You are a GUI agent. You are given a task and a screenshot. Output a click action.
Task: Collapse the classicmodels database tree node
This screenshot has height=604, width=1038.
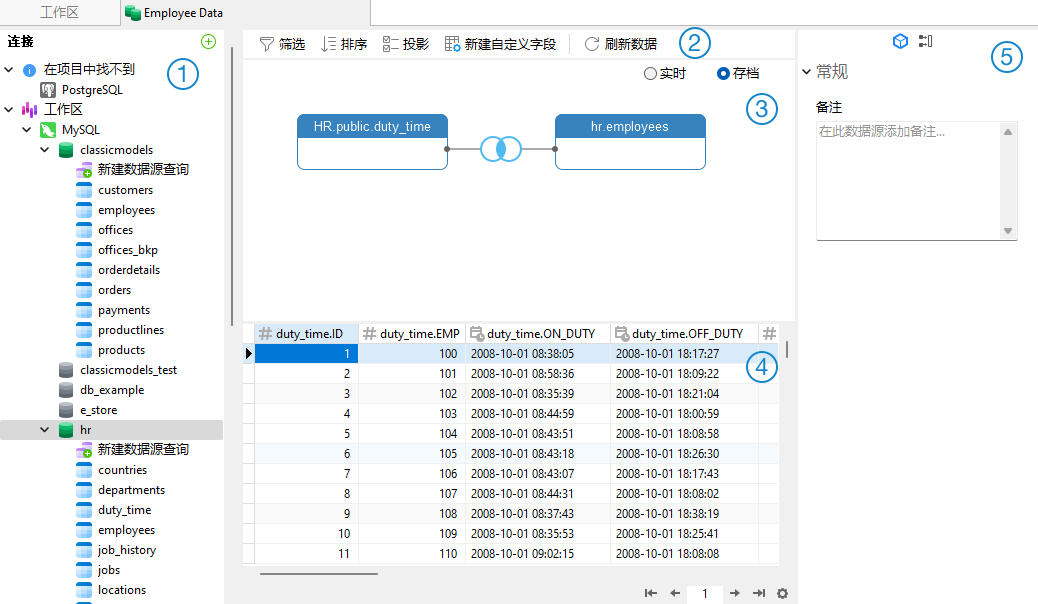point(44,149)
